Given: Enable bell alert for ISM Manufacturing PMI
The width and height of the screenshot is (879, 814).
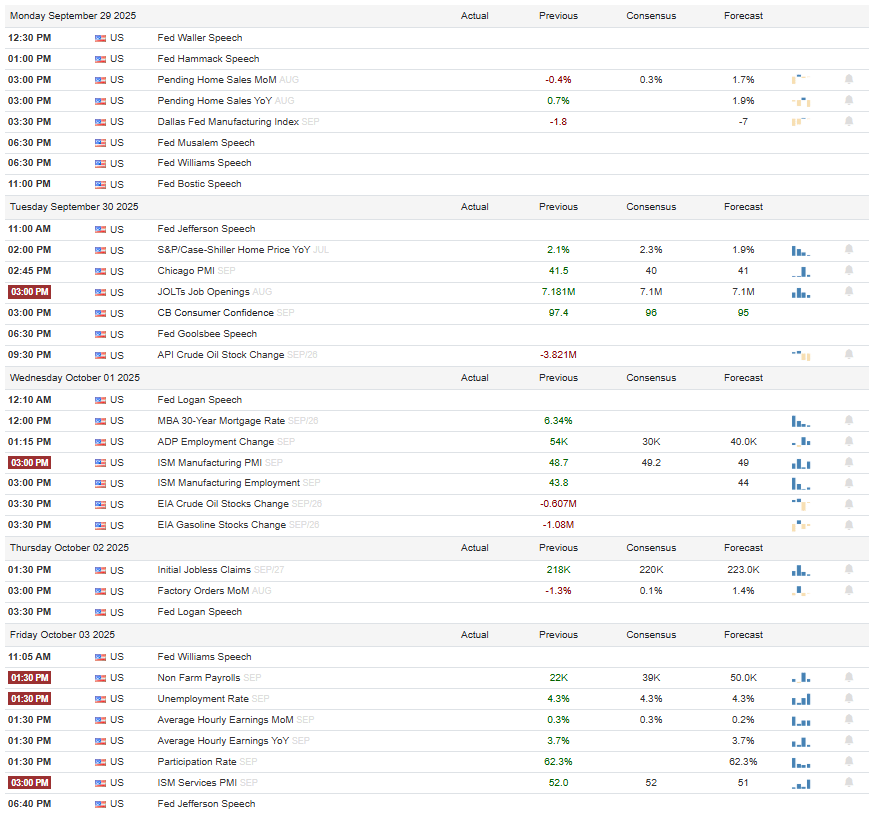Looking at the screenshot, I should tap(849, 462).
